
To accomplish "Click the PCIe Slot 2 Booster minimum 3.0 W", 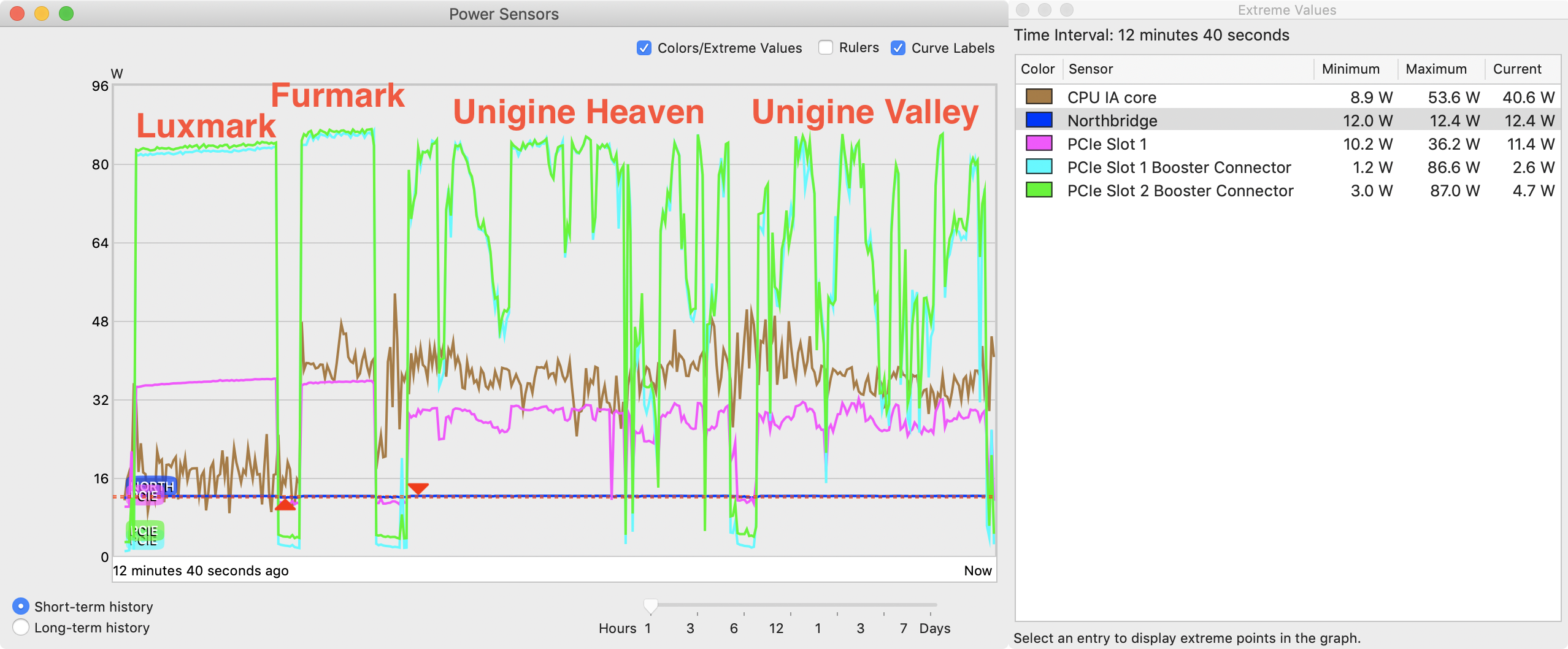I will pos(1371,191).
